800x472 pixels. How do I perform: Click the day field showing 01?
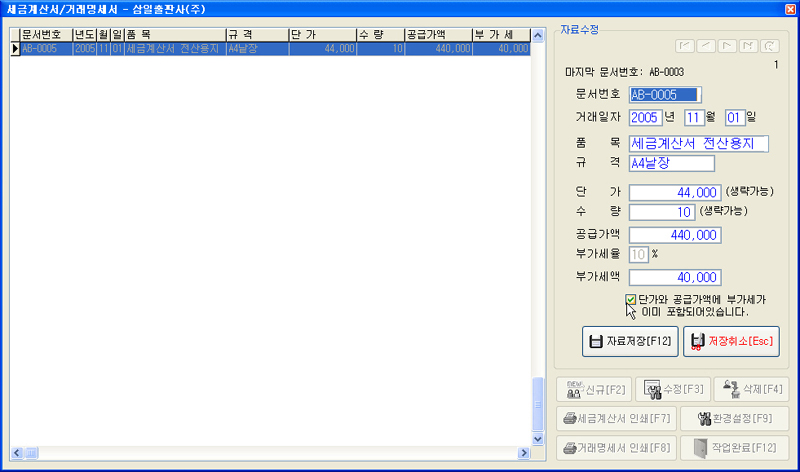click(735, 118)
